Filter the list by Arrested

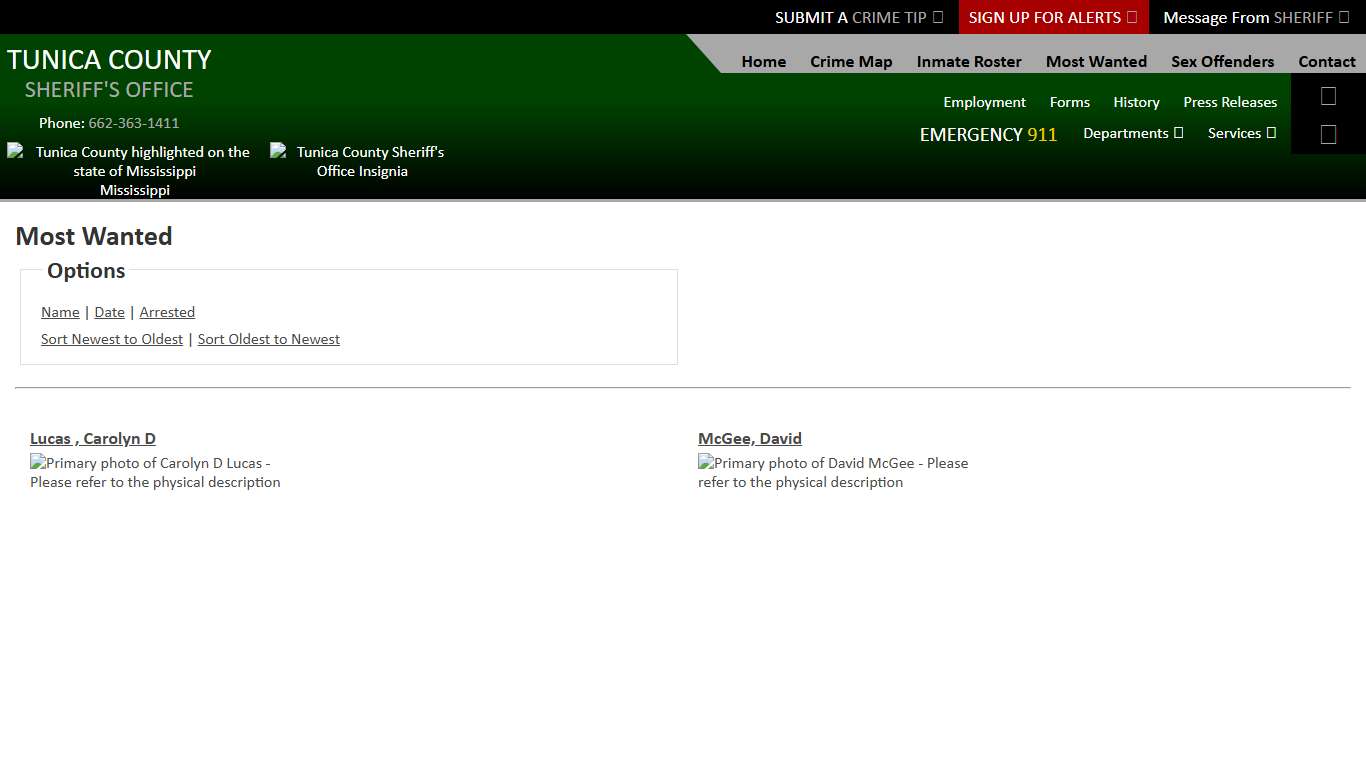click(167, 312)
